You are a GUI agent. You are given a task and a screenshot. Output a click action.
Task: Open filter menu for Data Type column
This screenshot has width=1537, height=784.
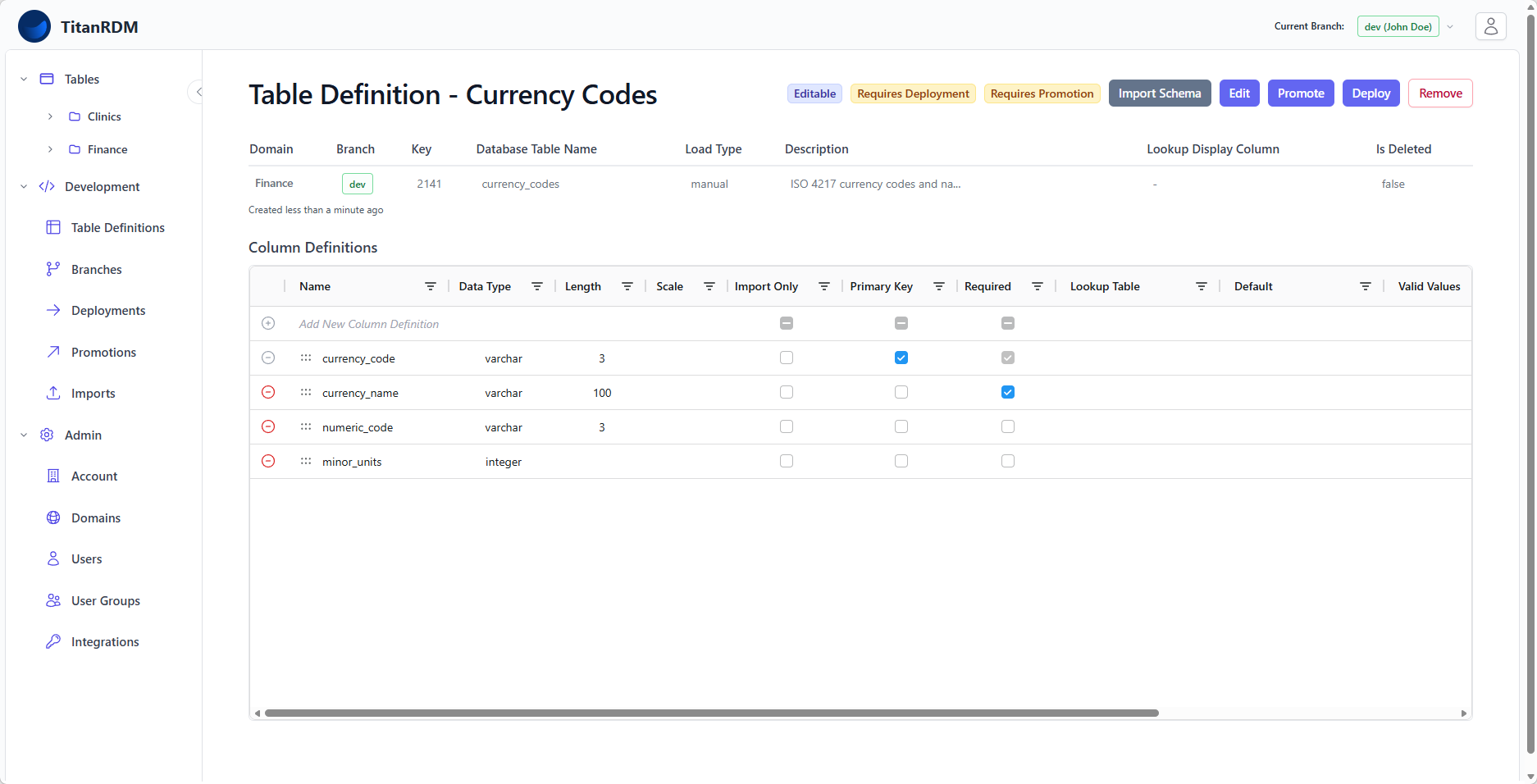537,286
